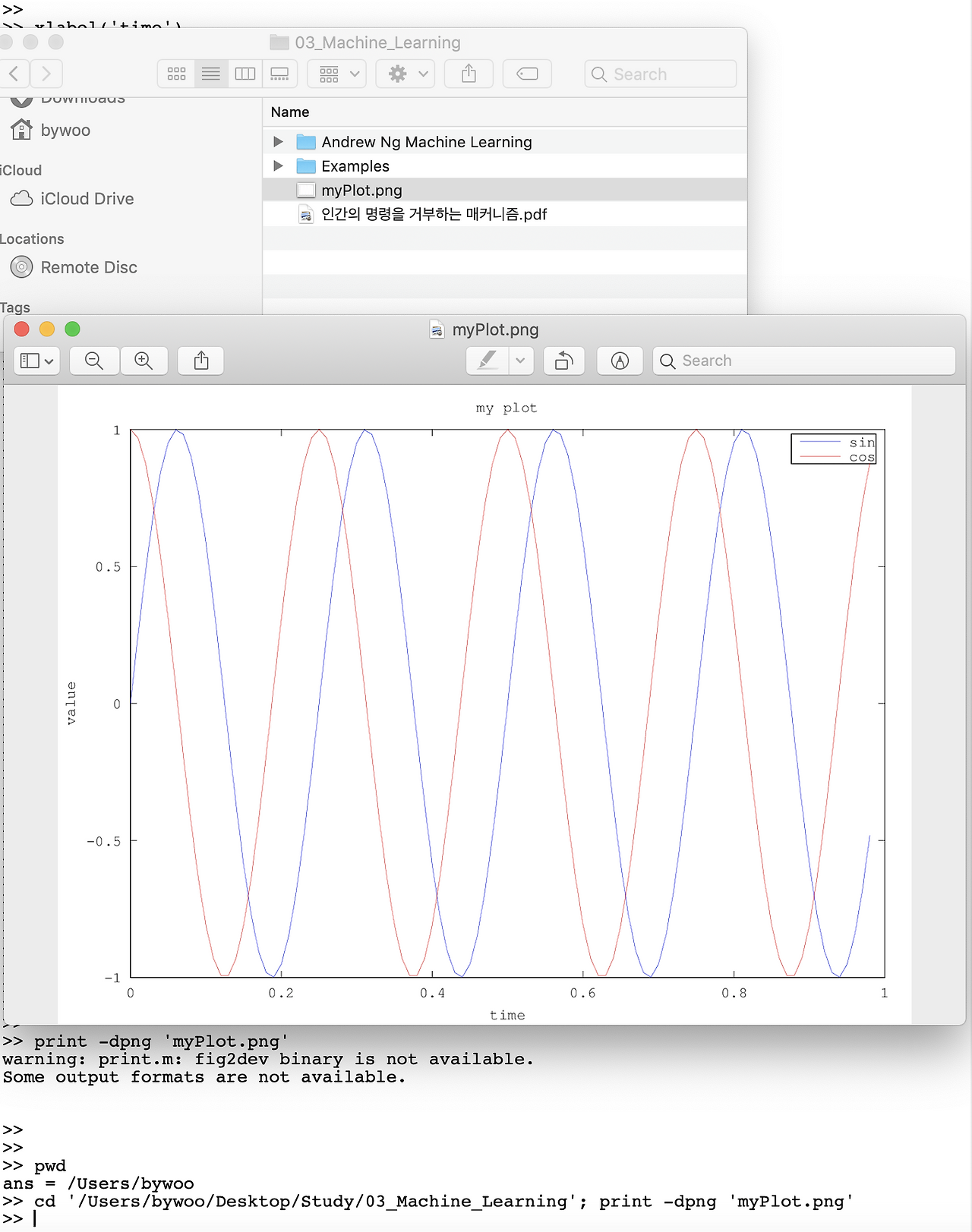Viewport: 972px width, 1232px height.
Task: Select Andrew Ng Machine Learning folder row
Action: coord(505,142)
